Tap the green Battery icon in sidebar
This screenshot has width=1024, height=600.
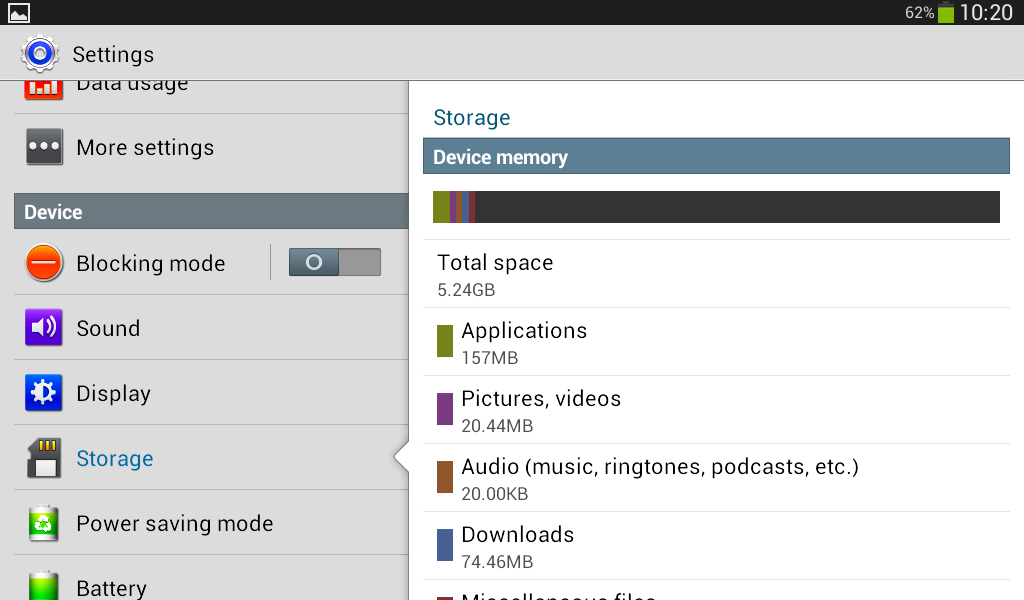44,584
